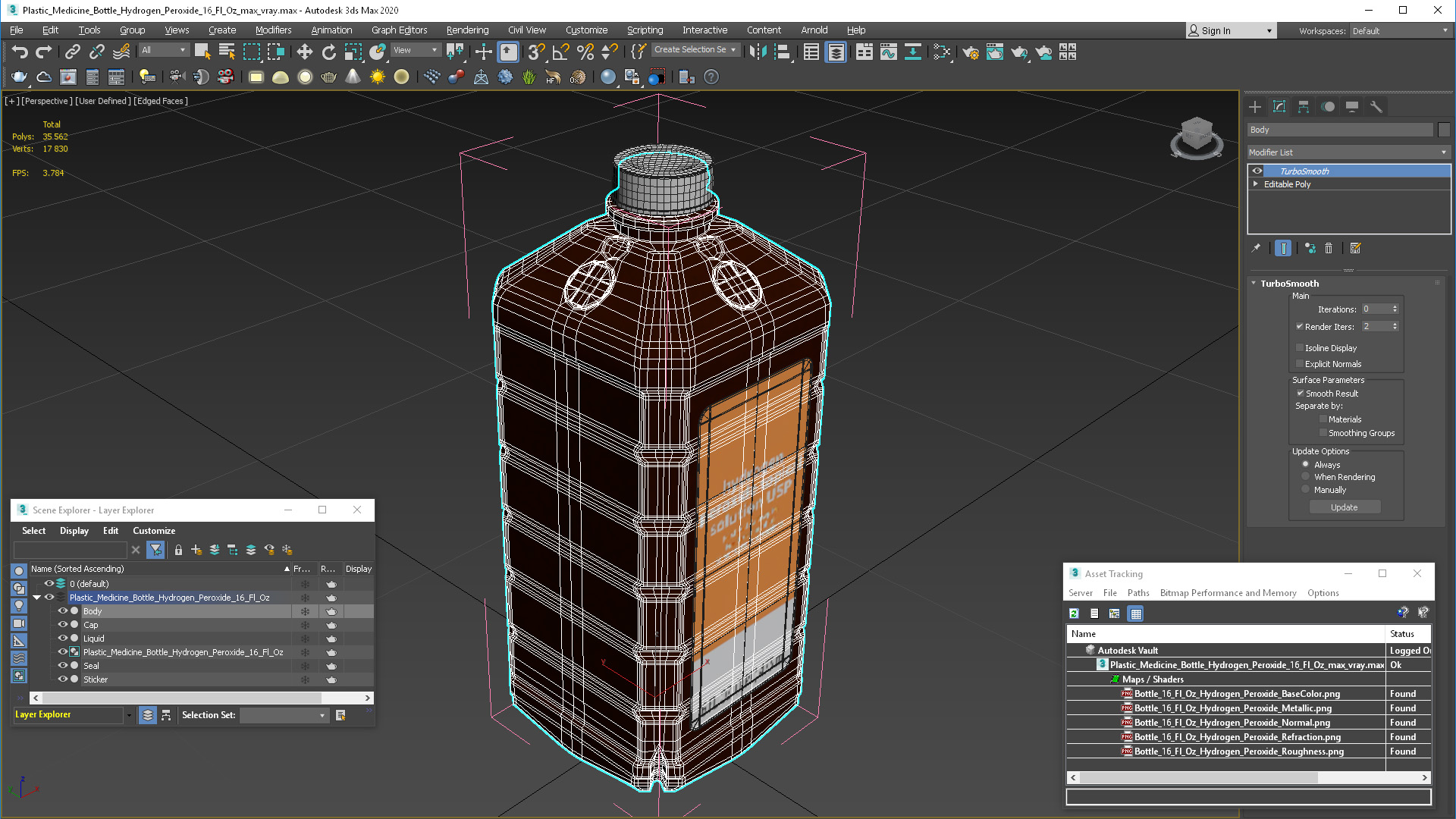The height and width of the screenshot is (819, 1456).
Task: Enable Explicit Normals checkbox
Action: tap(1300, 364)
